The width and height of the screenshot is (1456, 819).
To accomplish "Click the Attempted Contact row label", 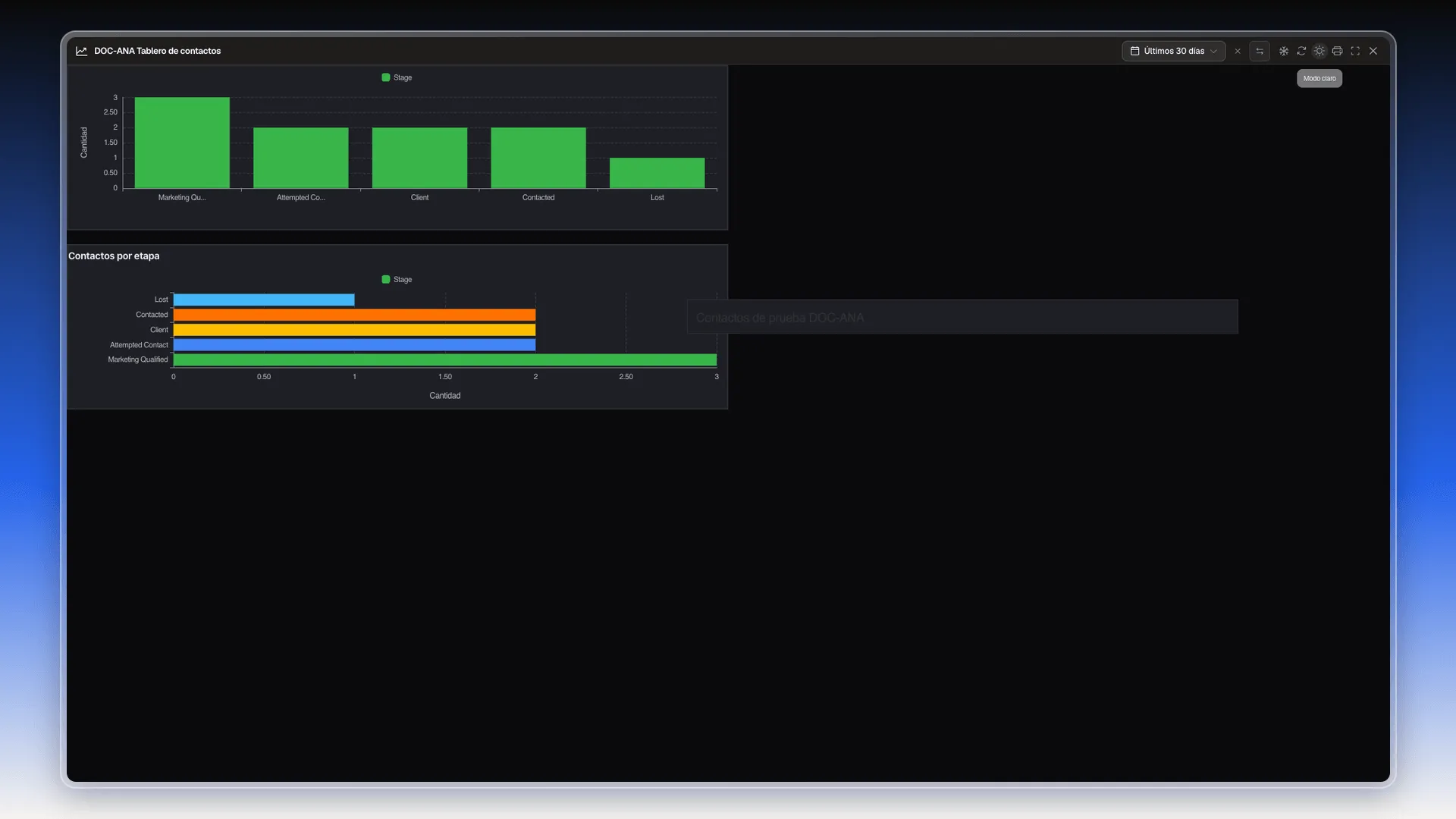I will point(139,345).
